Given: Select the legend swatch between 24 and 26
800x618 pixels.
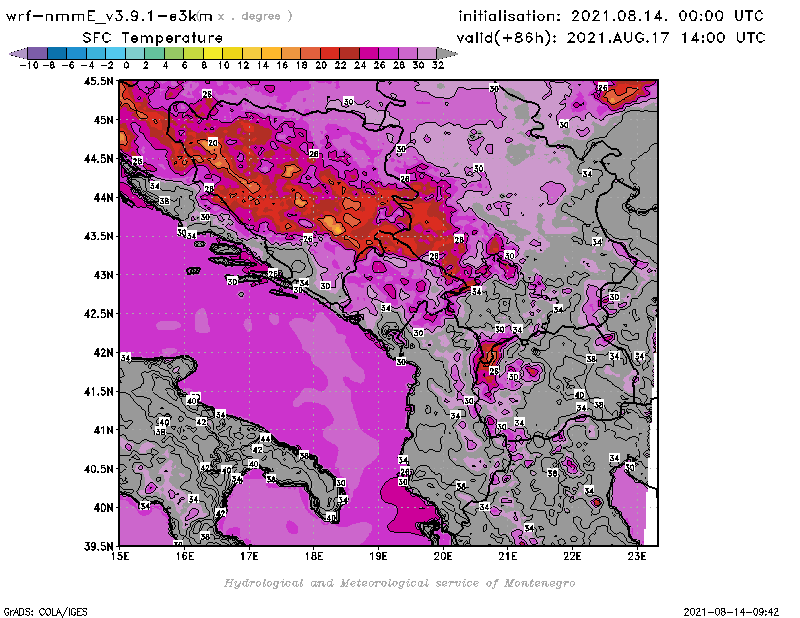Looking at the screenshot, I should (x=369, y=53).
